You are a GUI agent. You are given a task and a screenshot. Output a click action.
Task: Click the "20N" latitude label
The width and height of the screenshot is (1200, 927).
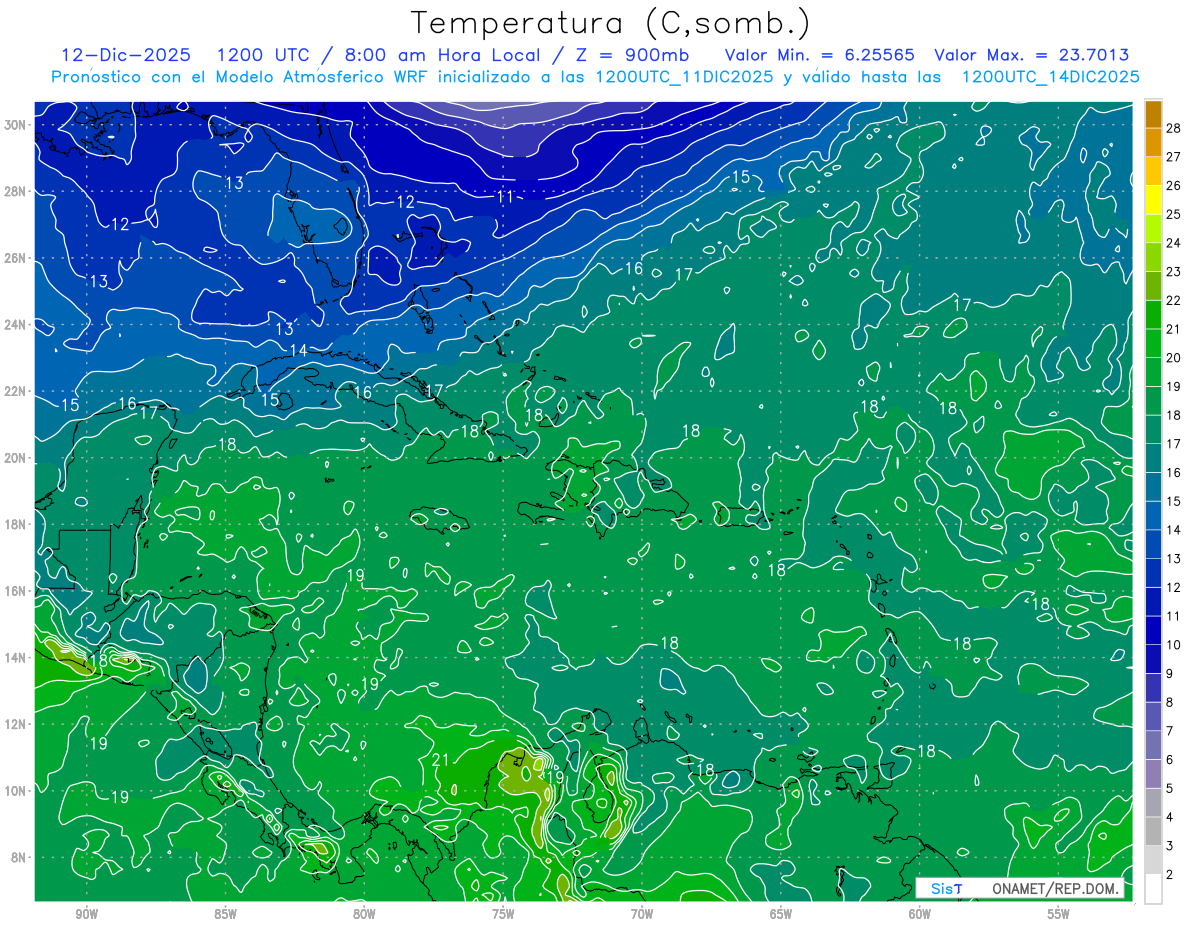click(x=16, y=458)
